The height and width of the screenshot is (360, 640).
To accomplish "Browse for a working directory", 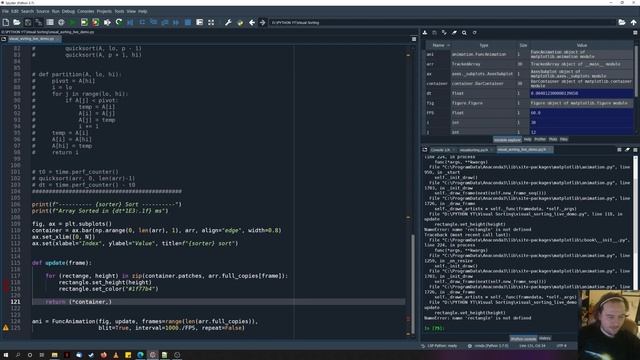I will 622,22.
